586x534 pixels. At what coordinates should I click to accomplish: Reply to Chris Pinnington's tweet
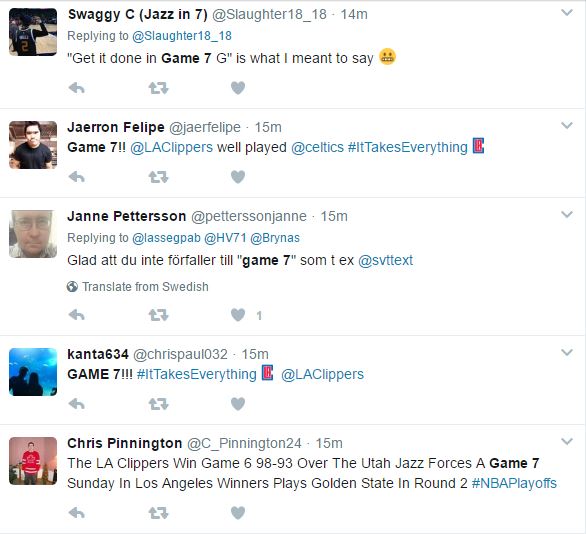(x=77, y=513)
